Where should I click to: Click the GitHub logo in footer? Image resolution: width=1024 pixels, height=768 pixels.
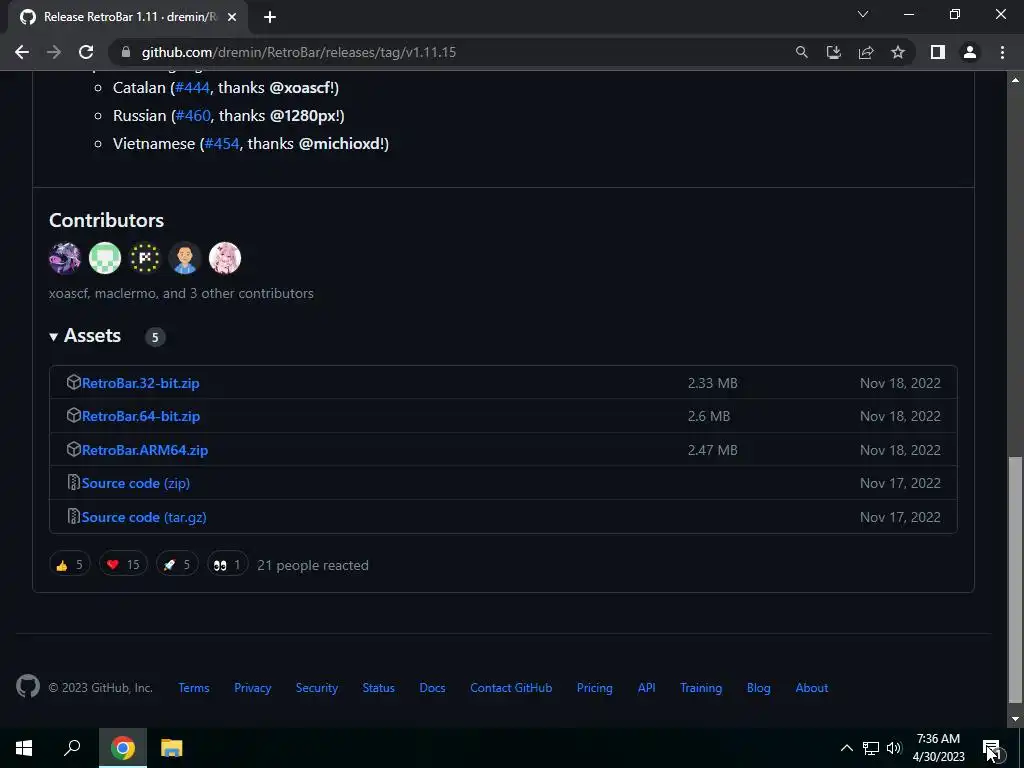28,686
